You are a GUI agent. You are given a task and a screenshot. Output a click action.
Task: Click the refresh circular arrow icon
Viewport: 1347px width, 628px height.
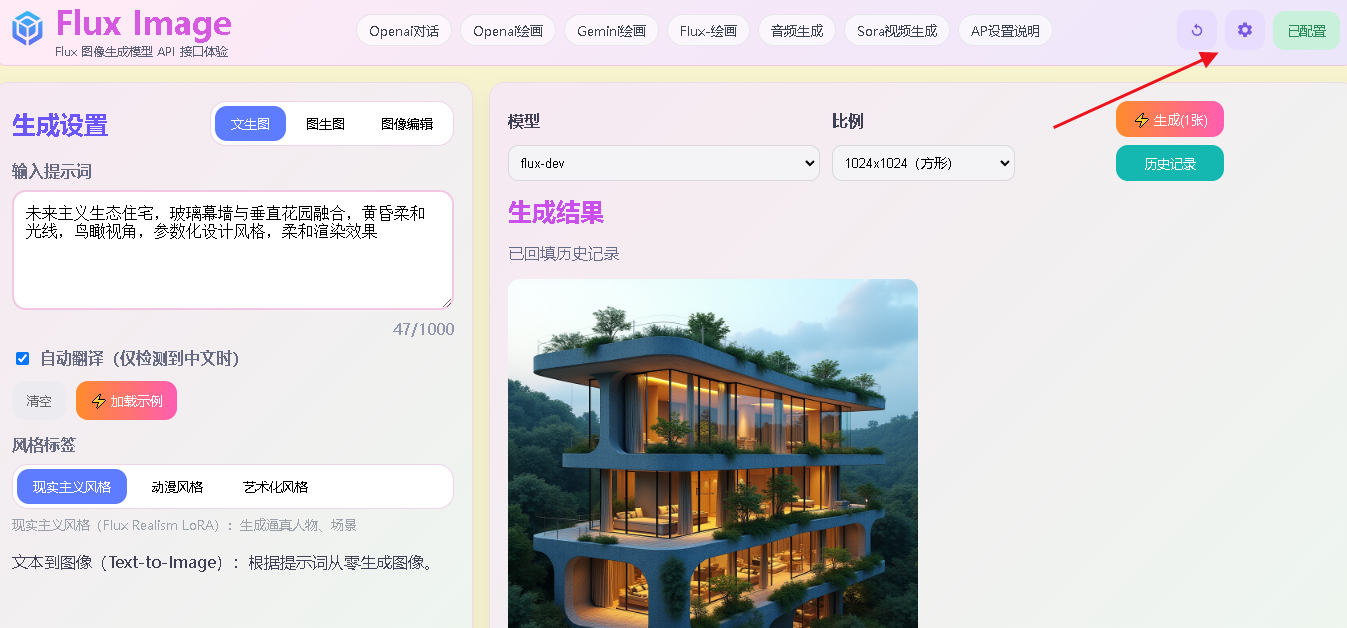[1197, 30]
